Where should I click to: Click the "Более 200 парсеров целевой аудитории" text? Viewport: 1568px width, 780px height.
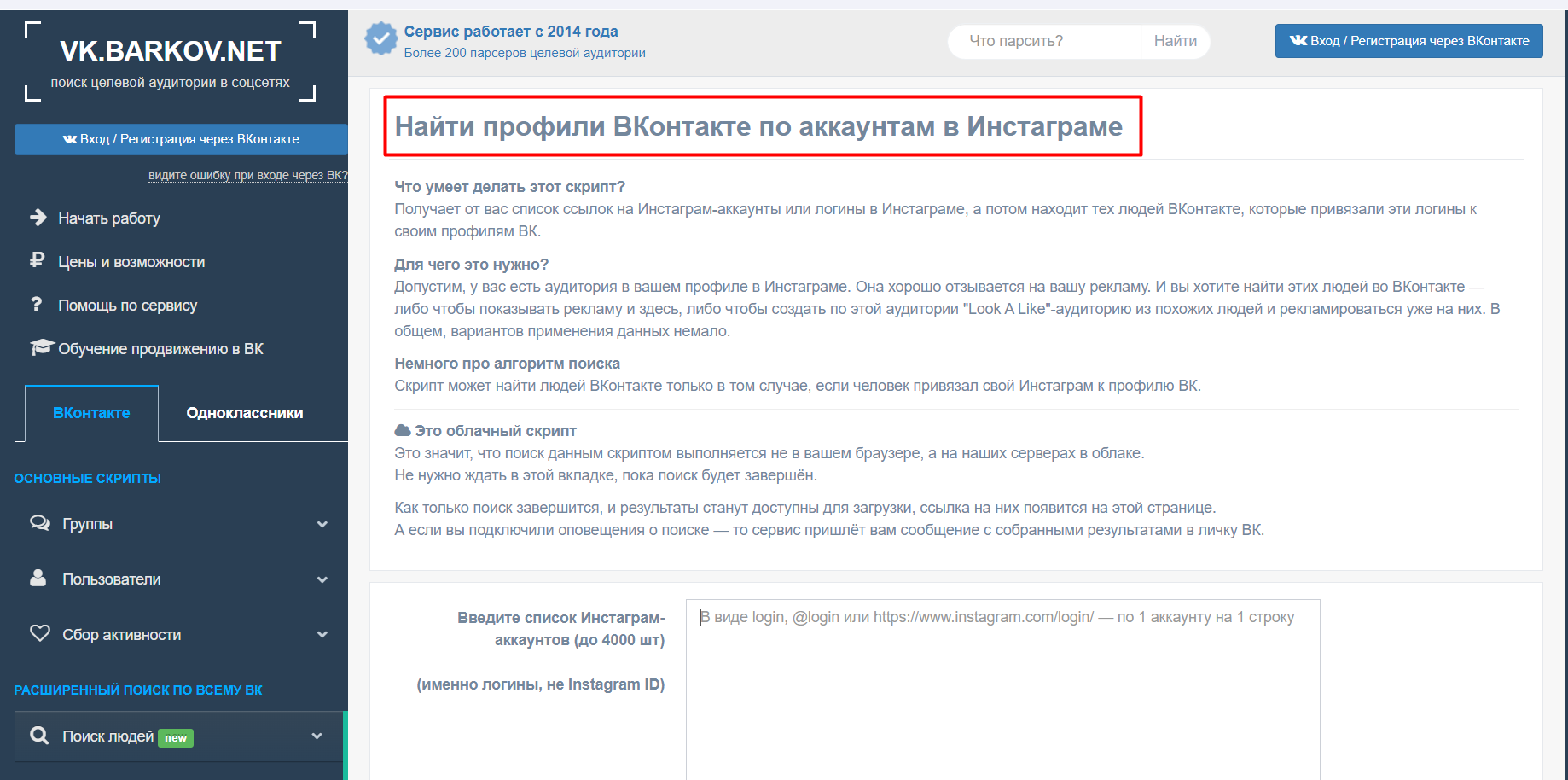tap(525, 53)
